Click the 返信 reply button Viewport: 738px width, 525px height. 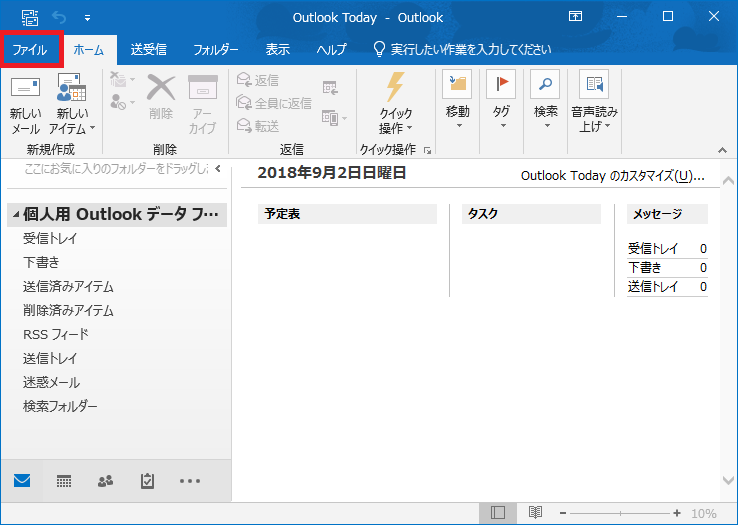[x=258, y=80]
